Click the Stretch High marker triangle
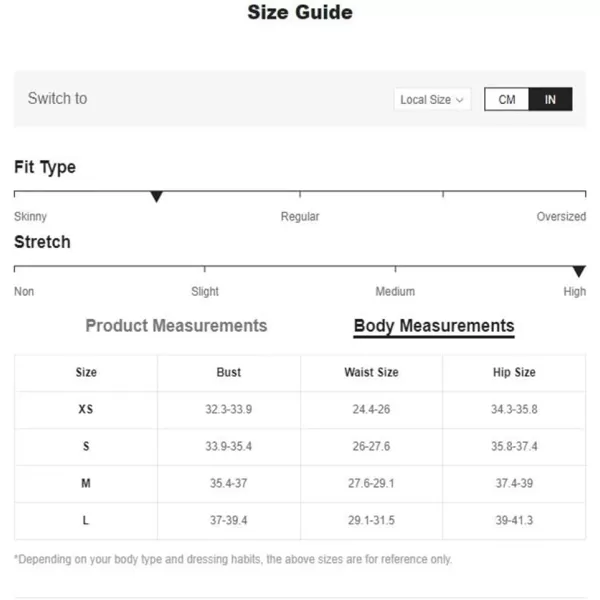Viewport: 600px width, 600px height. pos(579,271)
